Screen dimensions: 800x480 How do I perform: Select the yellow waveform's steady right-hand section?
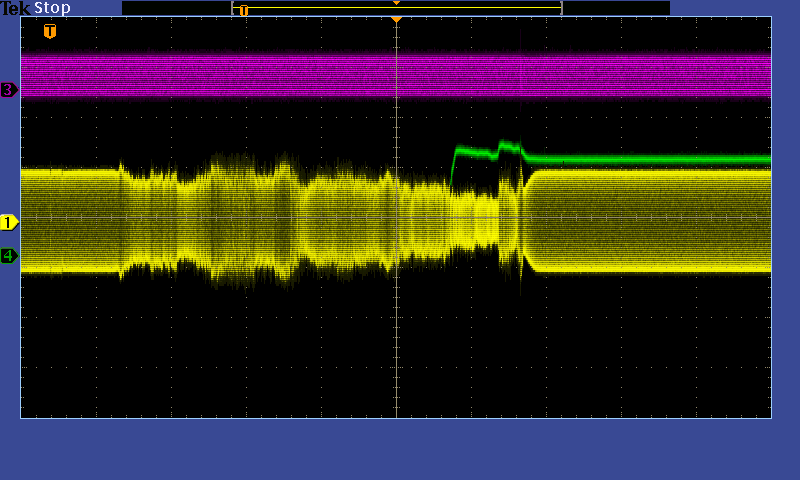tap(650, 220)
